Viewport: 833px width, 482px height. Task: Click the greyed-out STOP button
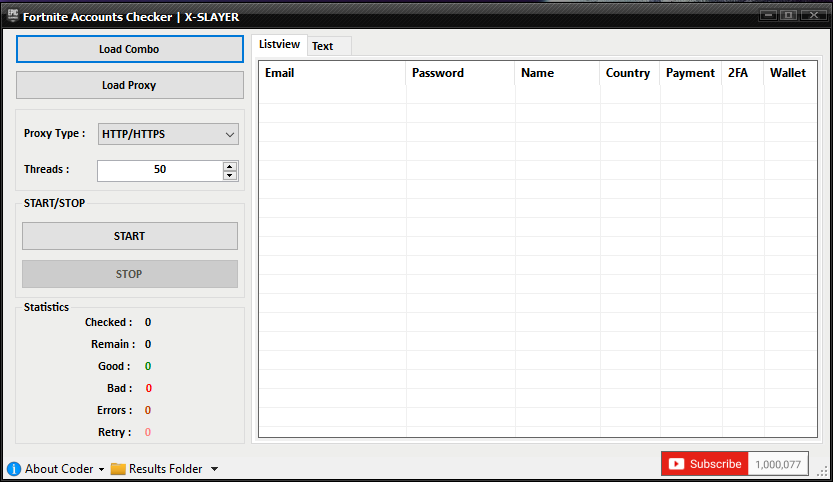pos(130,274)
